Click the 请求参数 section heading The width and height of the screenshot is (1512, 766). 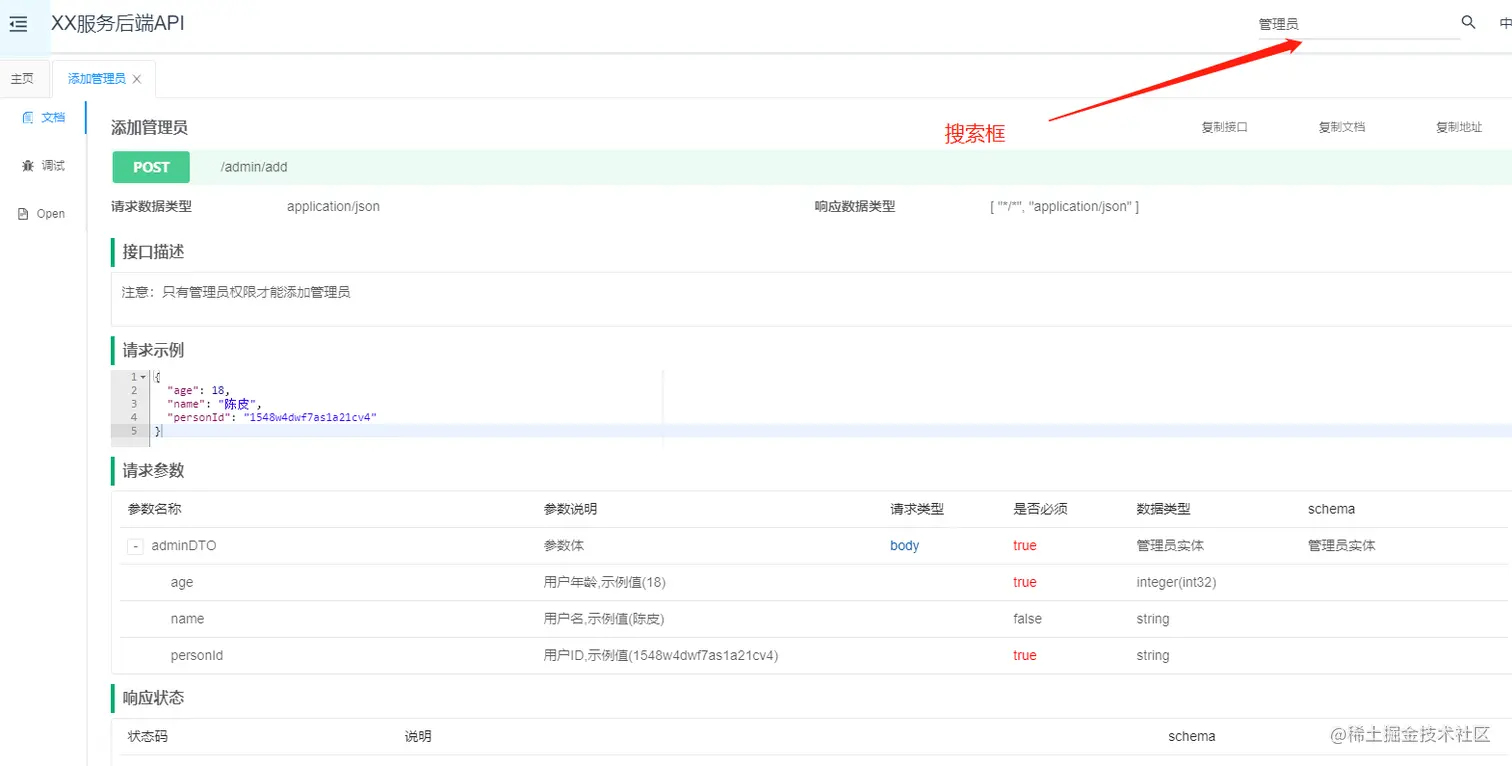coord(153,471)
